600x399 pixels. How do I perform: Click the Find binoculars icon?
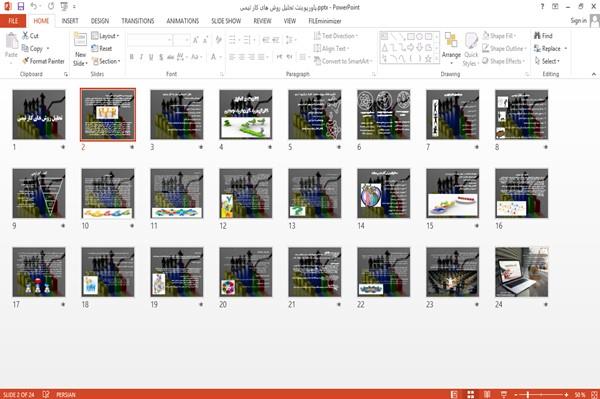(x=537, y=36)
